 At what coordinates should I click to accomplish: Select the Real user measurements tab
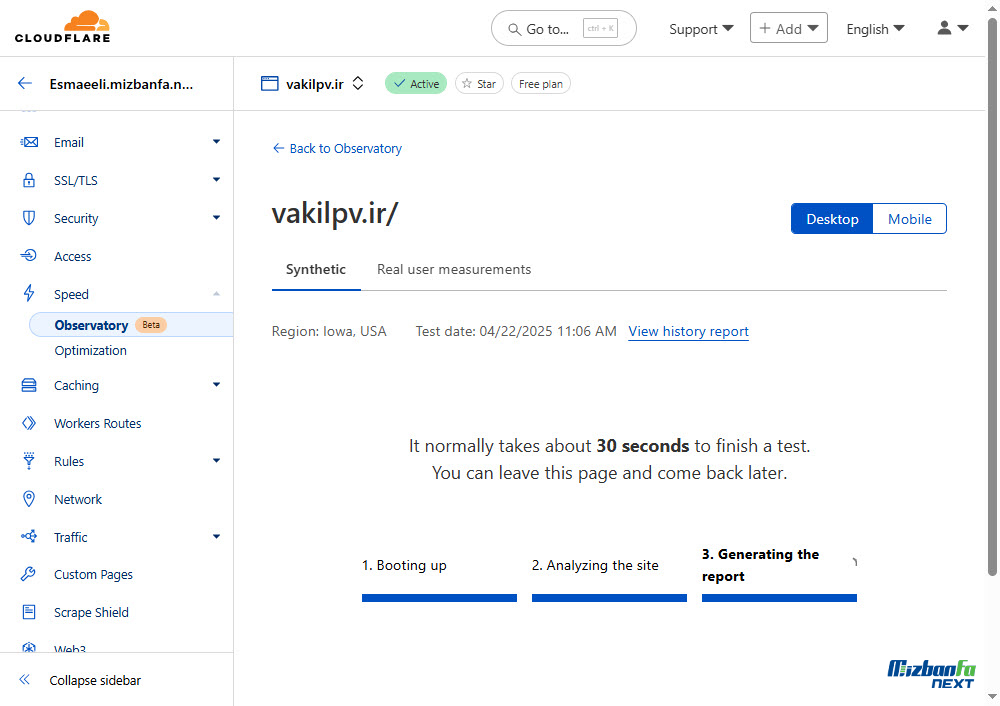(454, 270)
